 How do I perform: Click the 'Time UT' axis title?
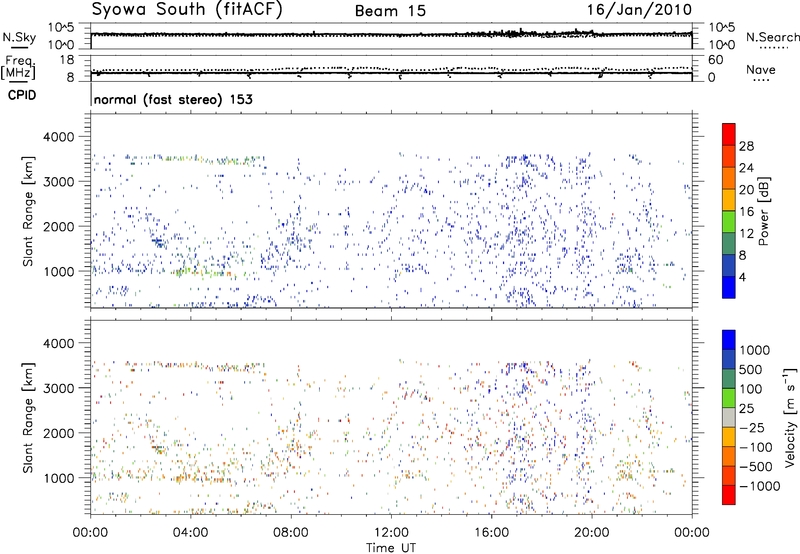(391, 548)
